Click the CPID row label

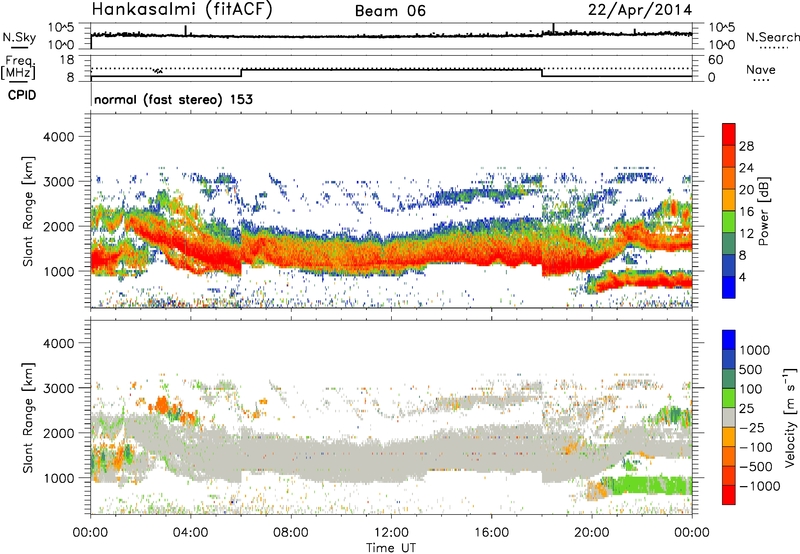[x=22, y=95]
